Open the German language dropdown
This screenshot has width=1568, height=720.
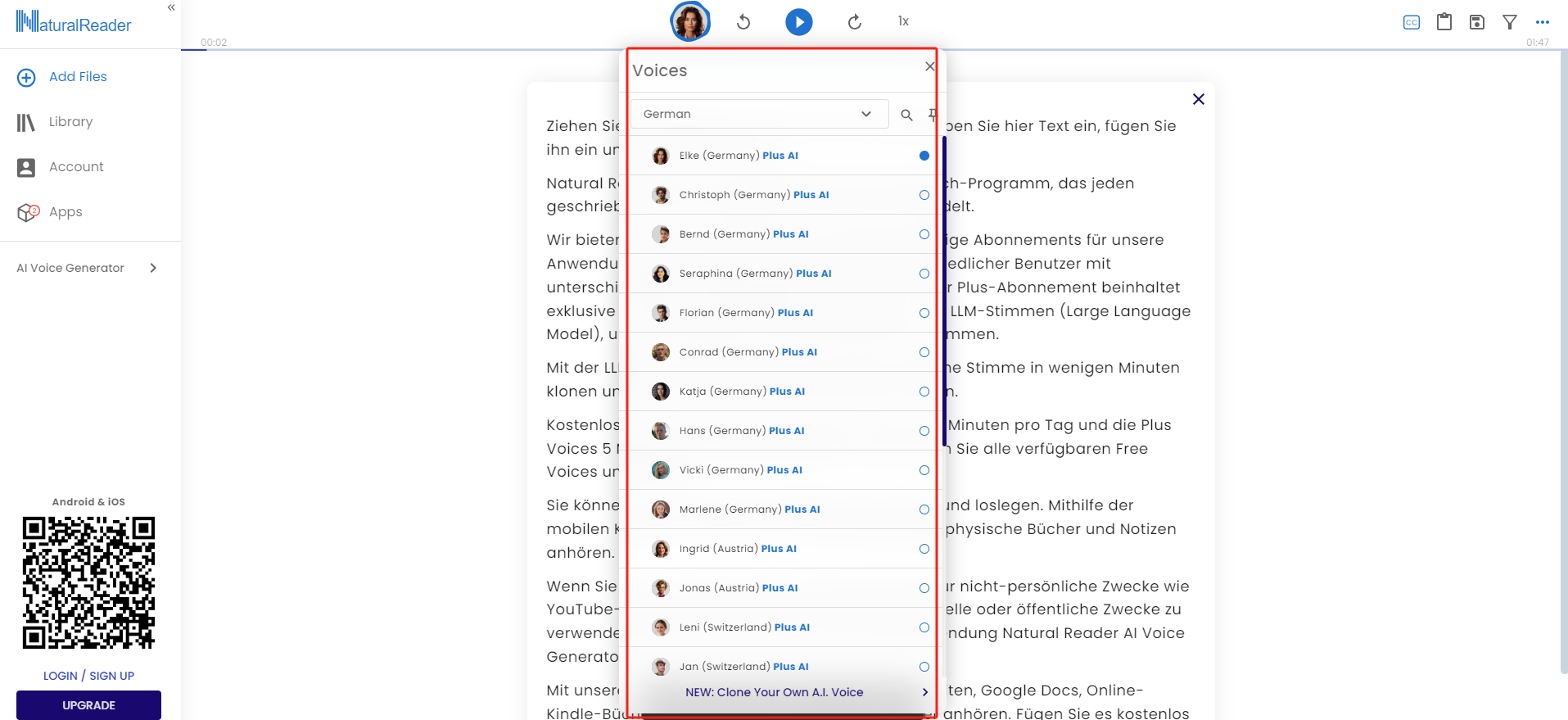(x=759, y=114)
